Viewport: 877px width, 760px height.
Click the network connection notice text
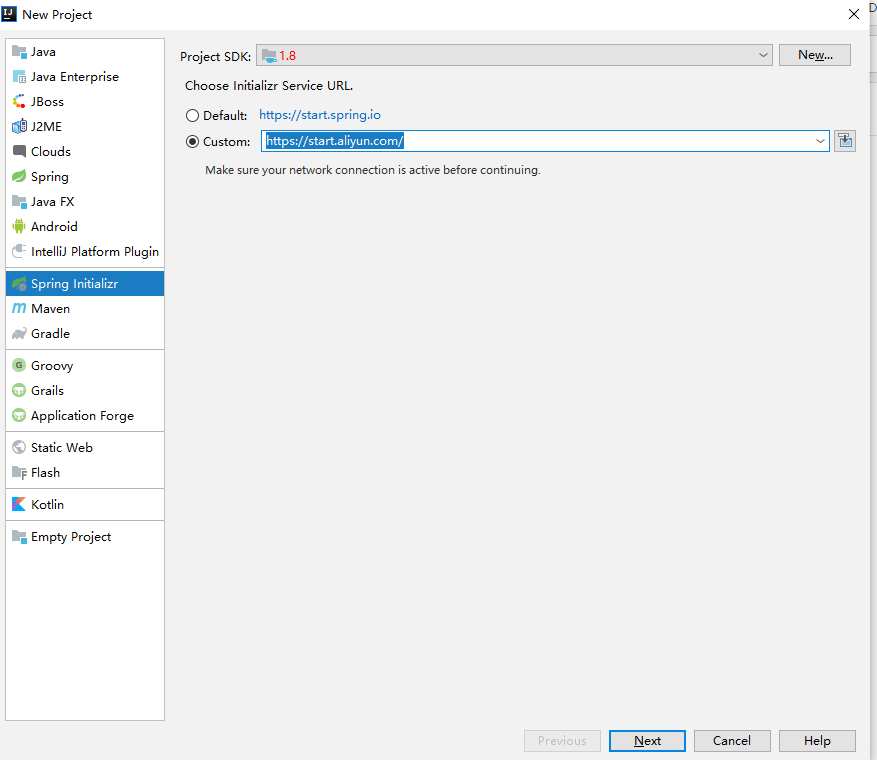[373, 170]
